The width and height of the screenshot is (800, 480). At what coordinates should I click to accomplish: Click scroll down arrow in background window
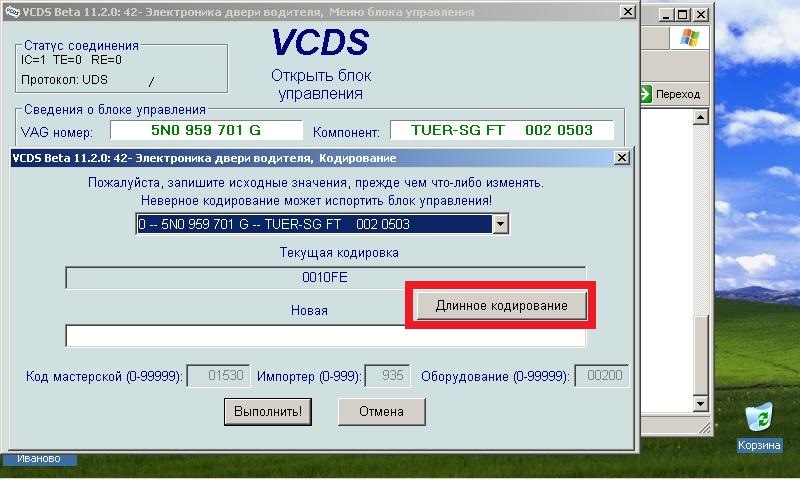tap(701, 404)
